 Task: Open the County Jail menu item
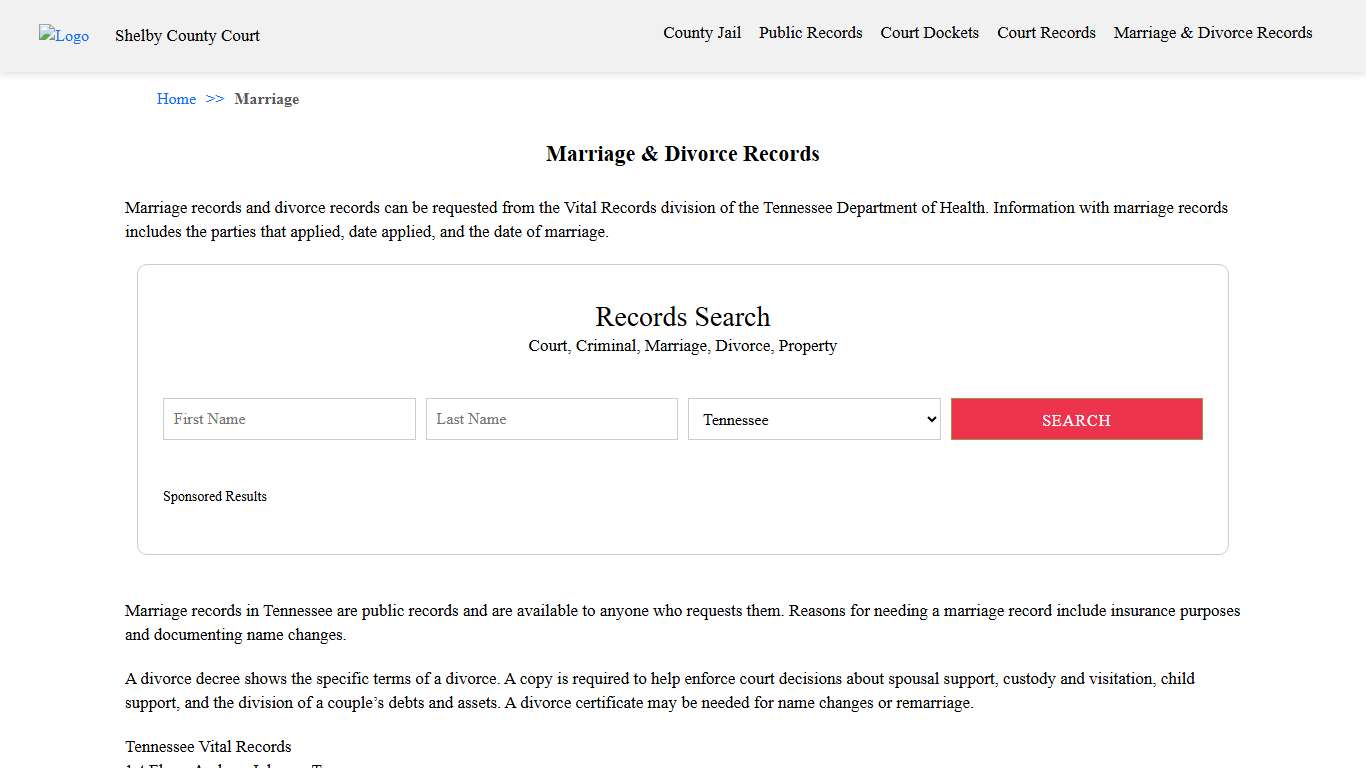tap(702, 32)
